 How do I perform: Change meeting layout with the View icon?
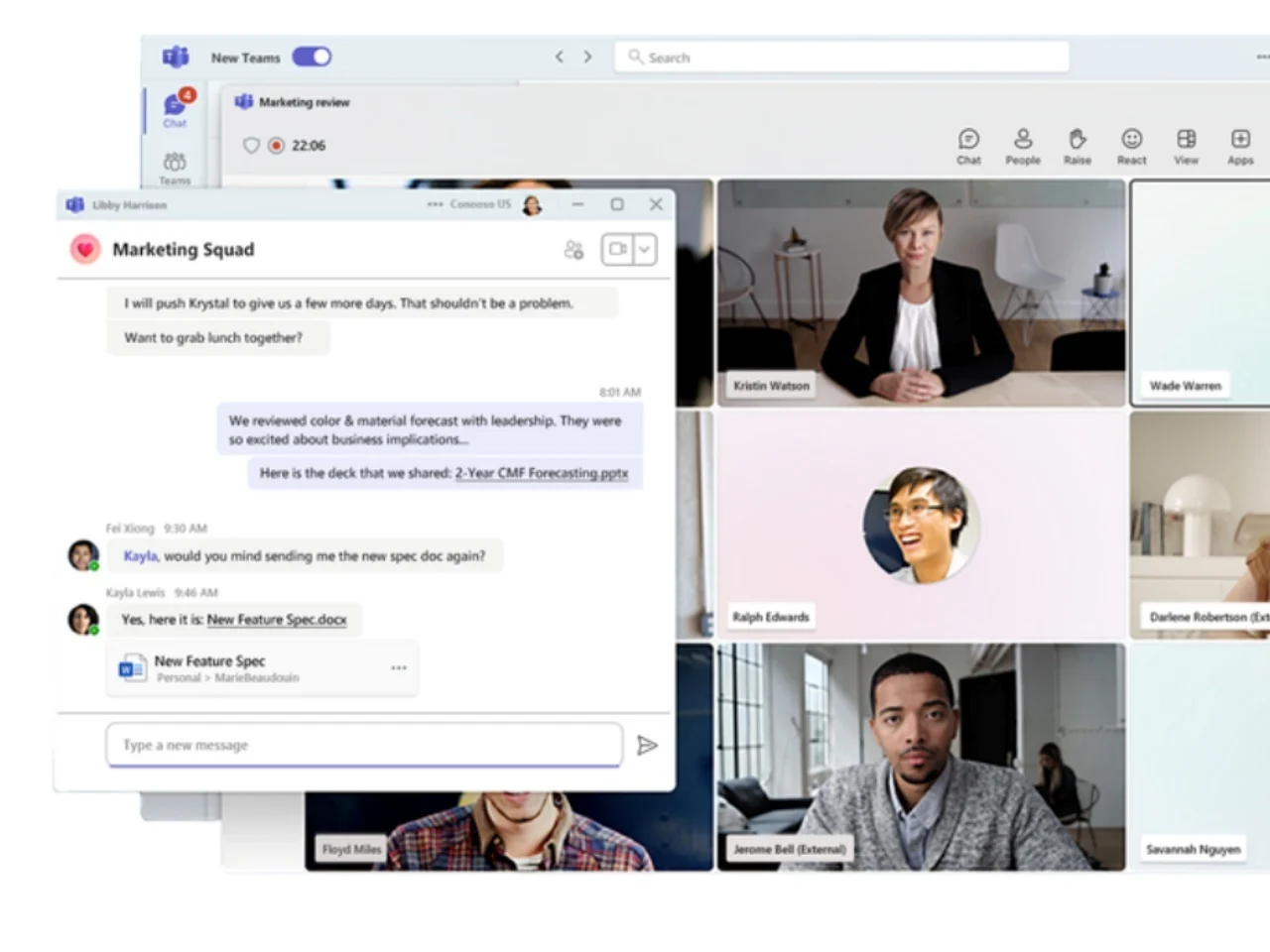1186,146
